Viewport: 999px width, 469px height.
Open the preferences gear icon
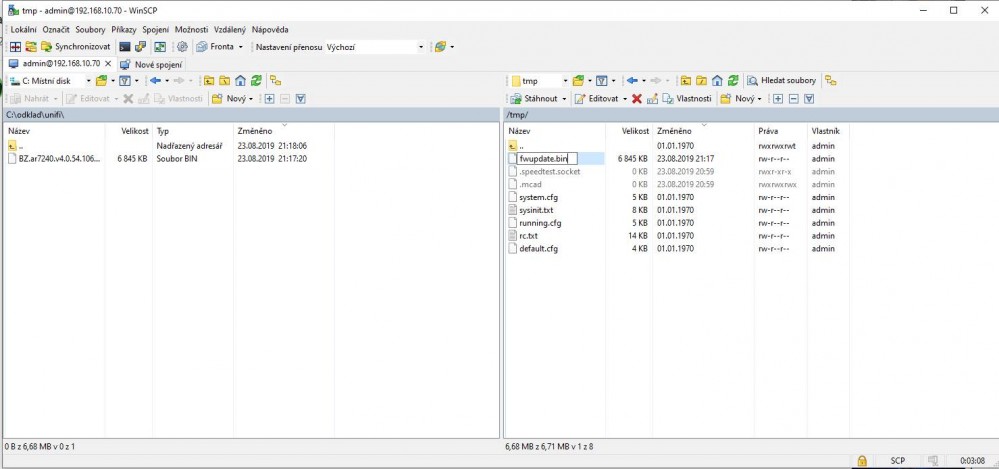click(182, 47)
